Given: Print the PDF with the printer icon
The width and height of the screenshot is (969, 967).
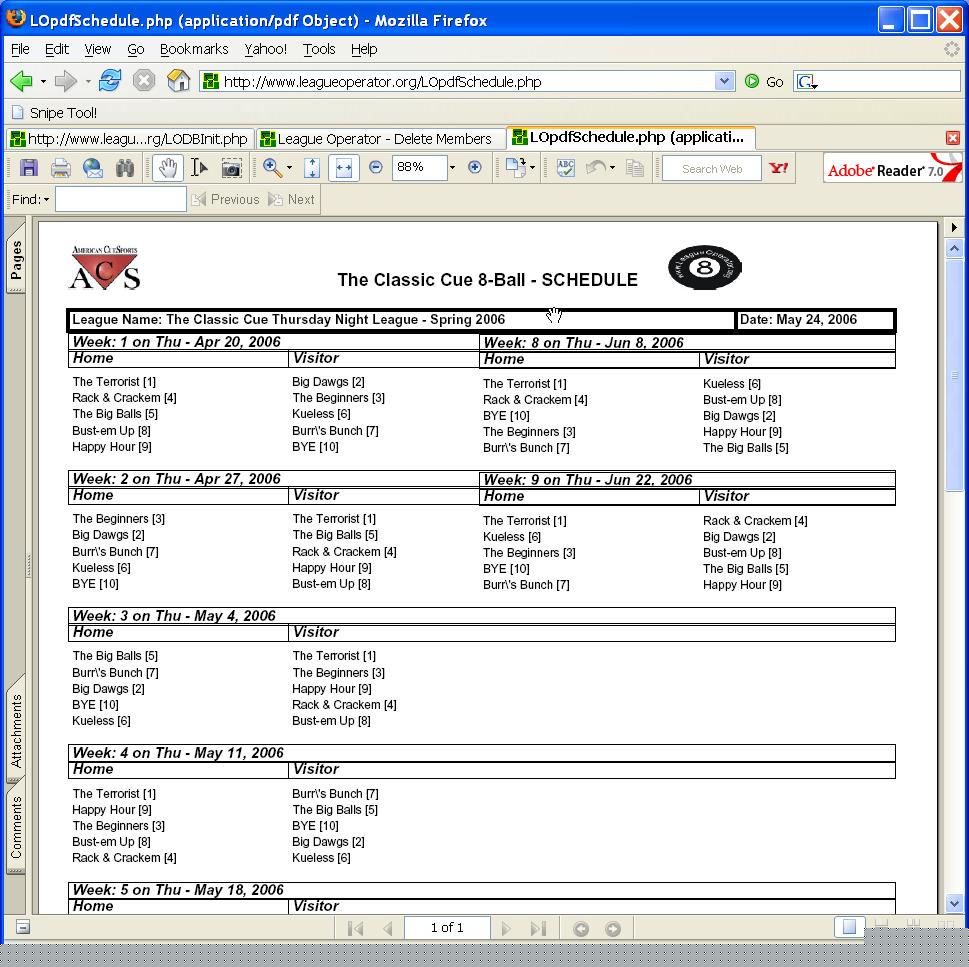Looking at the screenshot, I should pyautogui.click(x=60, y=168).
